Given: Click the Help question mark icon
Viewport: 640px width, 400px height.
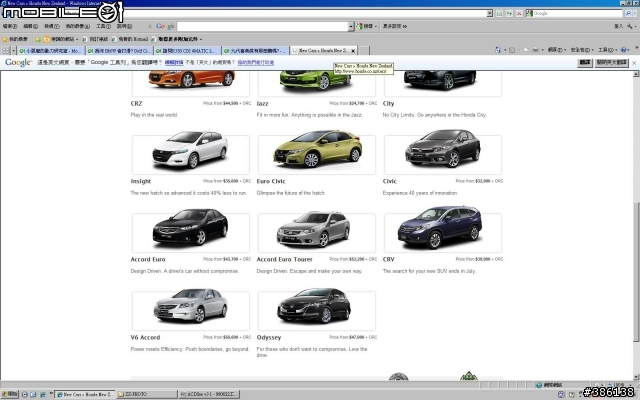Looking at the screenshot, I should (624, 50).
